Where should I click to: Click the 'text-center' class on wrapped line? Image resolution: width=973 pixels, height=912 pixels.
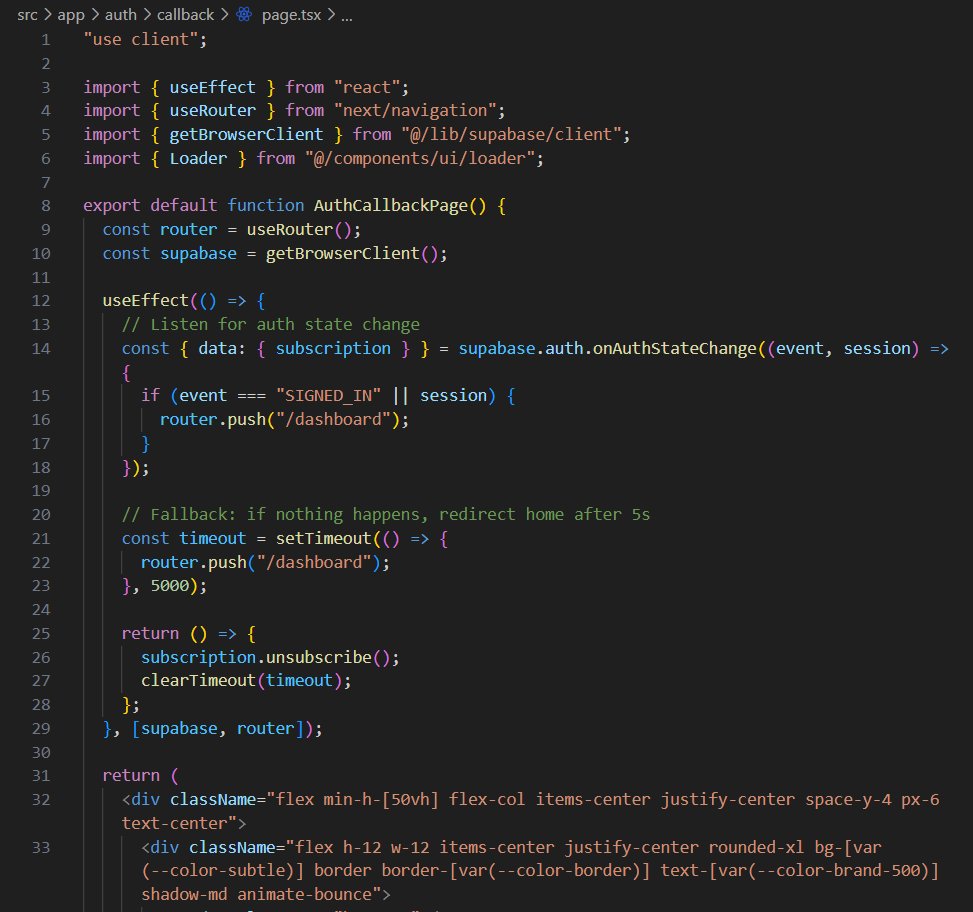[x=174, y=823]
